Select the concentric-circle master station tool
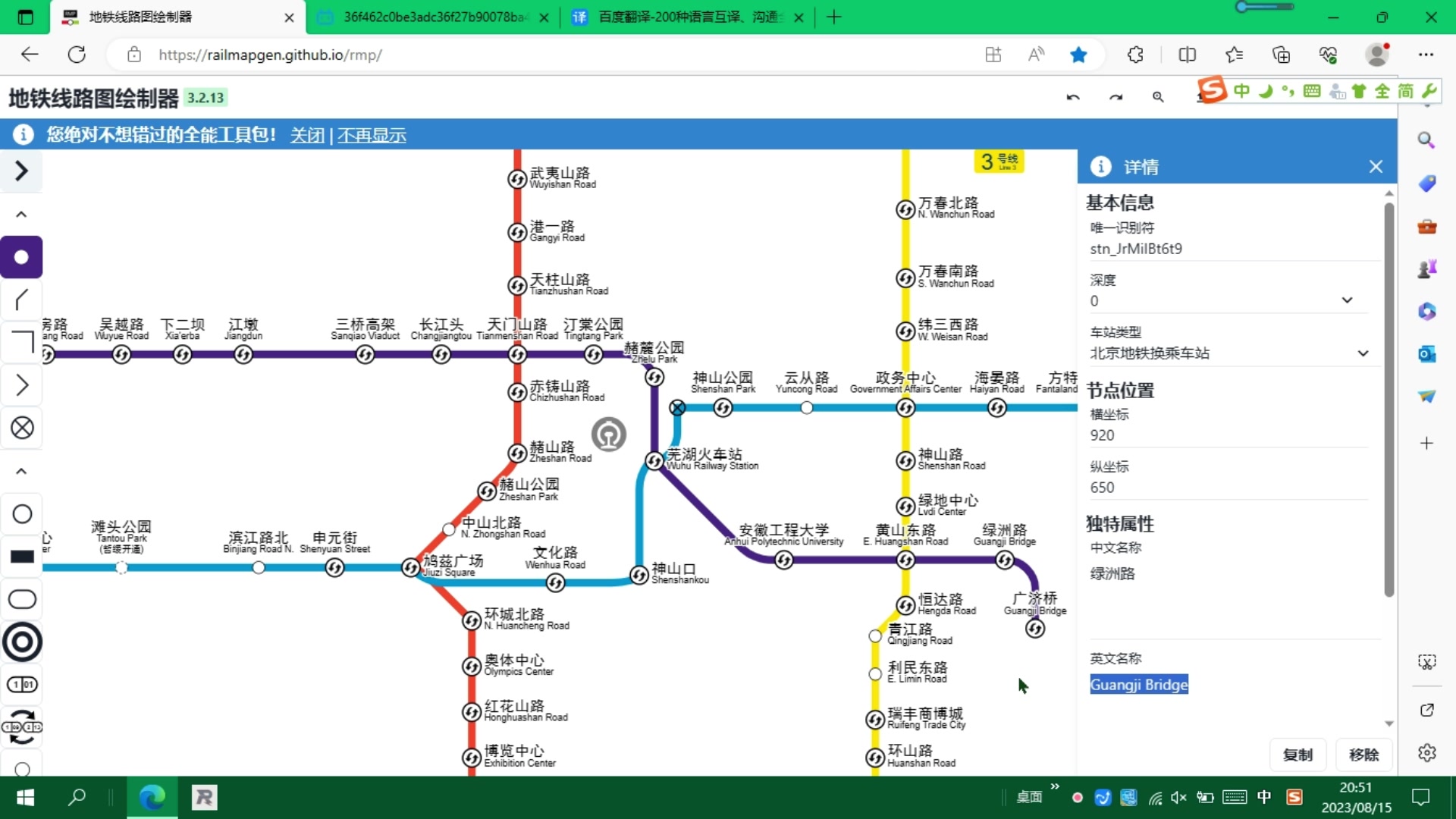Screen dimensions: 1456x819 22,642
